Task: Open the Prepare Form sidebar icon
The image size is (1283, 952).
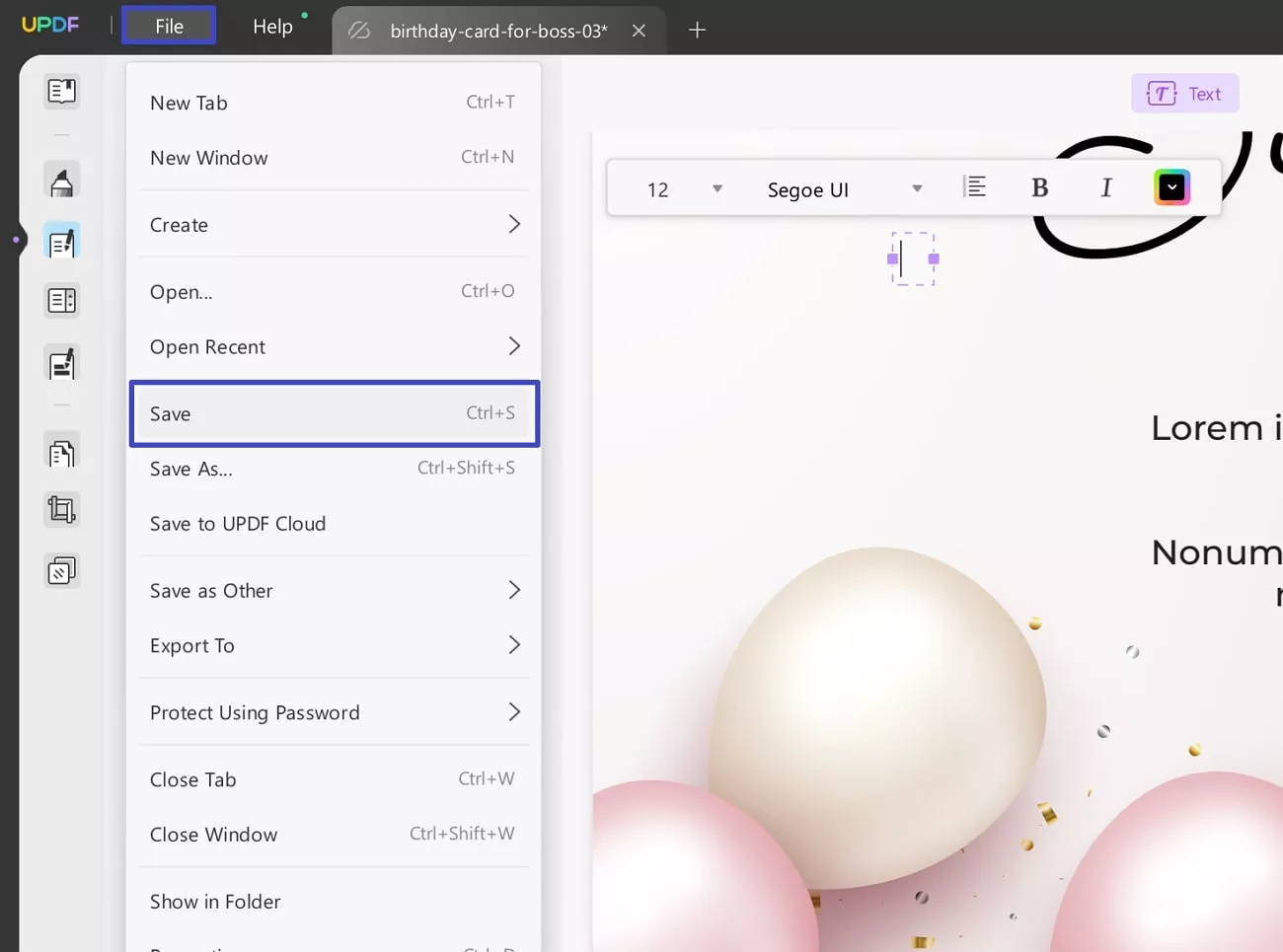Action: (x=61, y=301)
